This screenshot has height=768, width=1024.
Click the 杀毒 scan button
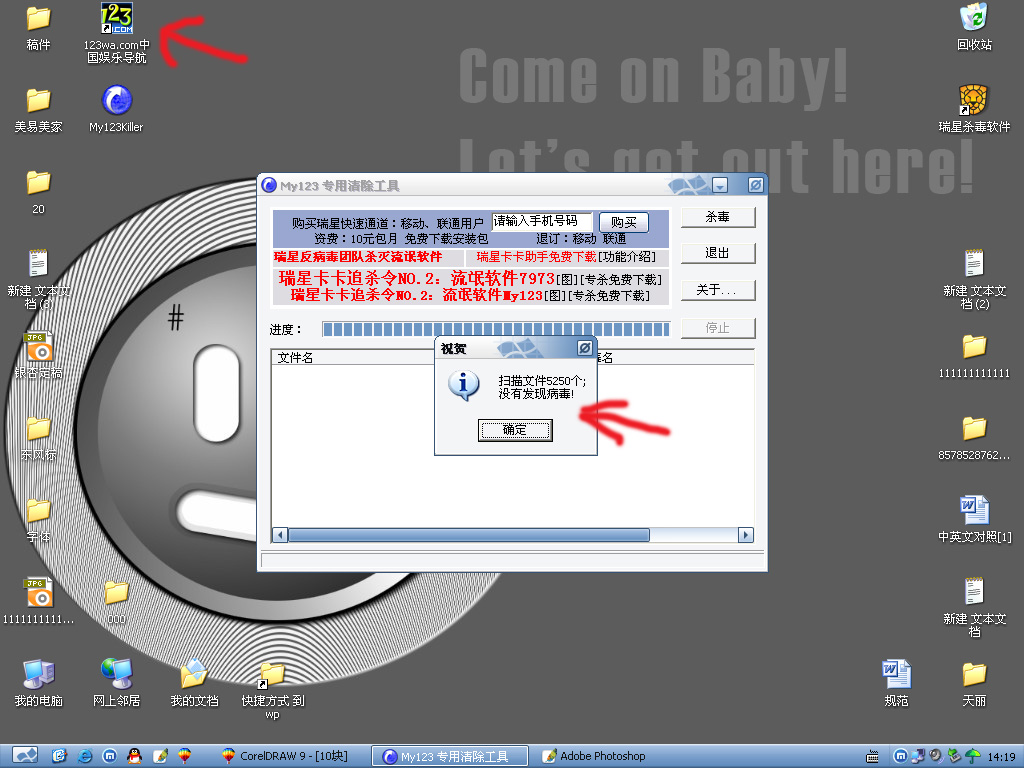click(718, 217)
